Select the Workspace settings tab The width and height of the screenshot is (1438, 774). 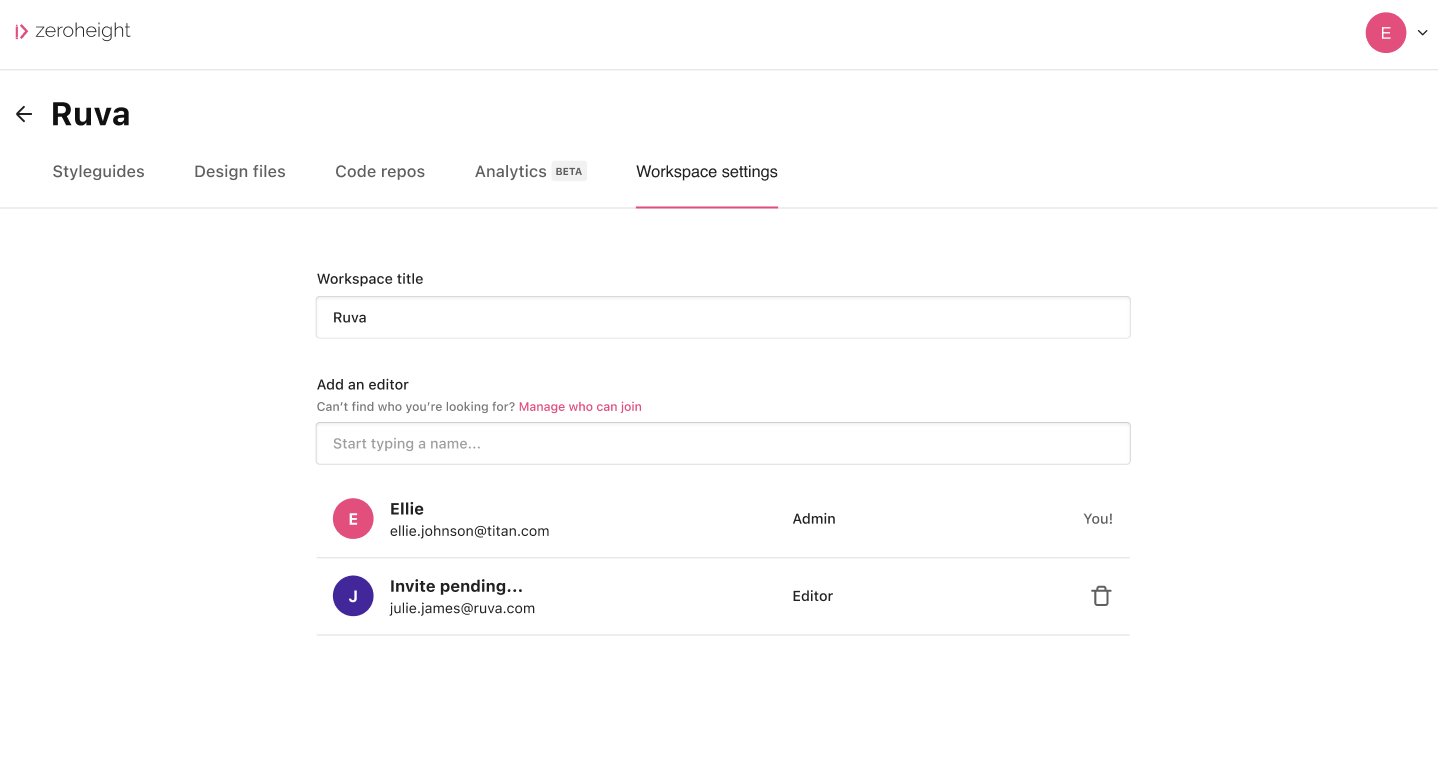point(707,172)
